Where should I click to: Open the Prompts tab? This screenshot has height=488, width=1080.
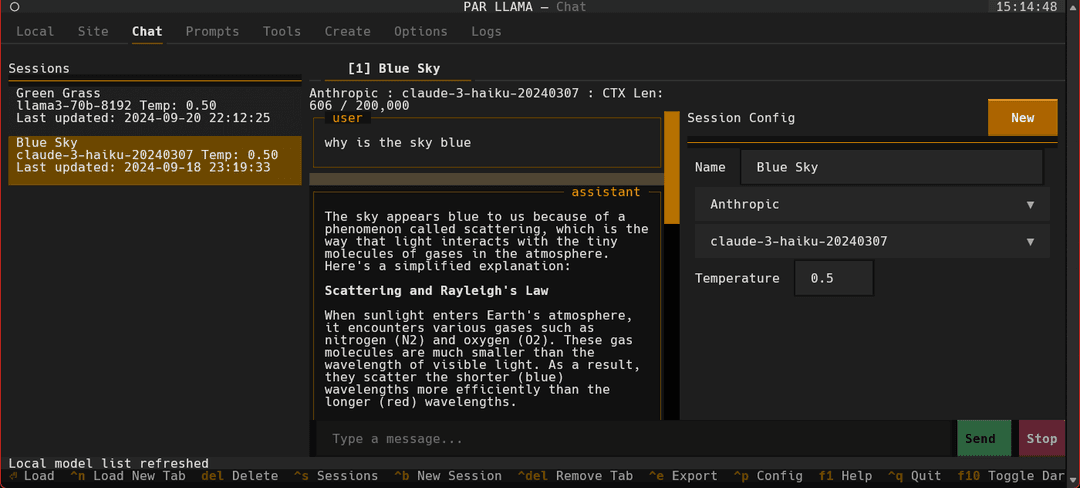pyautogui.click(x=212, y=32)
